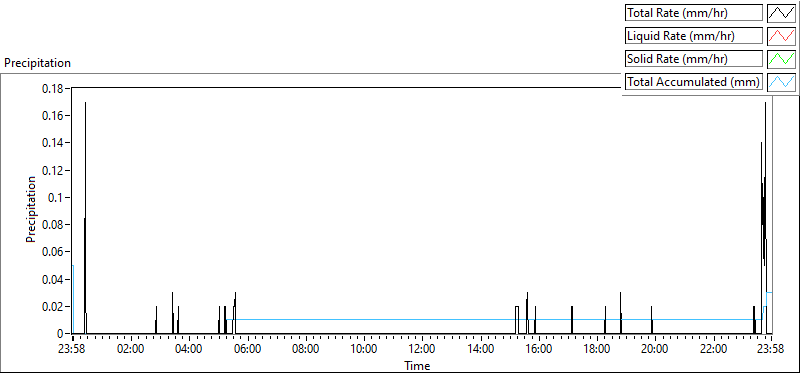800x373 pixels.
Task: Click the 22:00 x-axis time label
Action: [713, 350]
